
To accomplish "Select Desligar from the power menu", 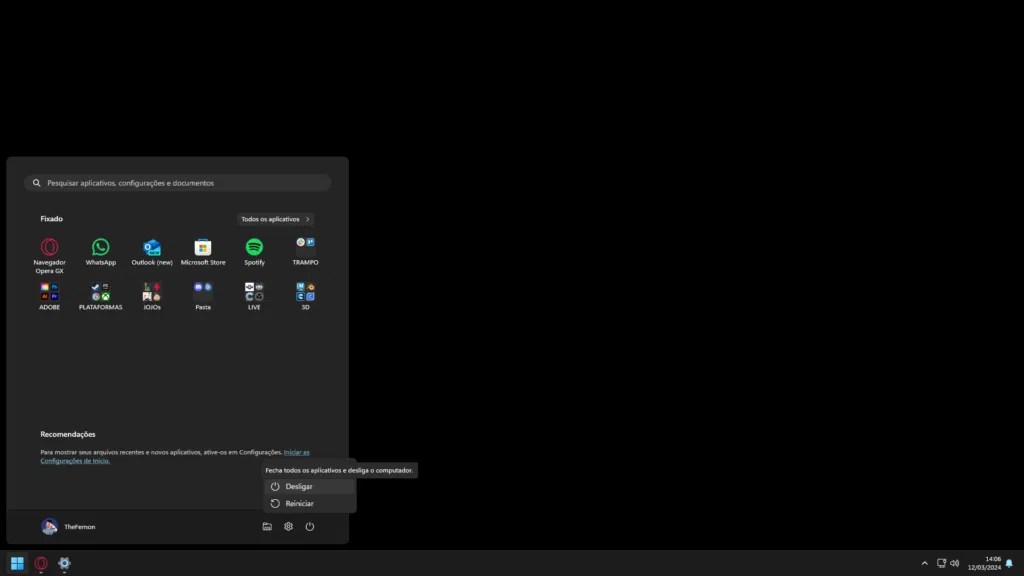I will click(x=299, y=486).
